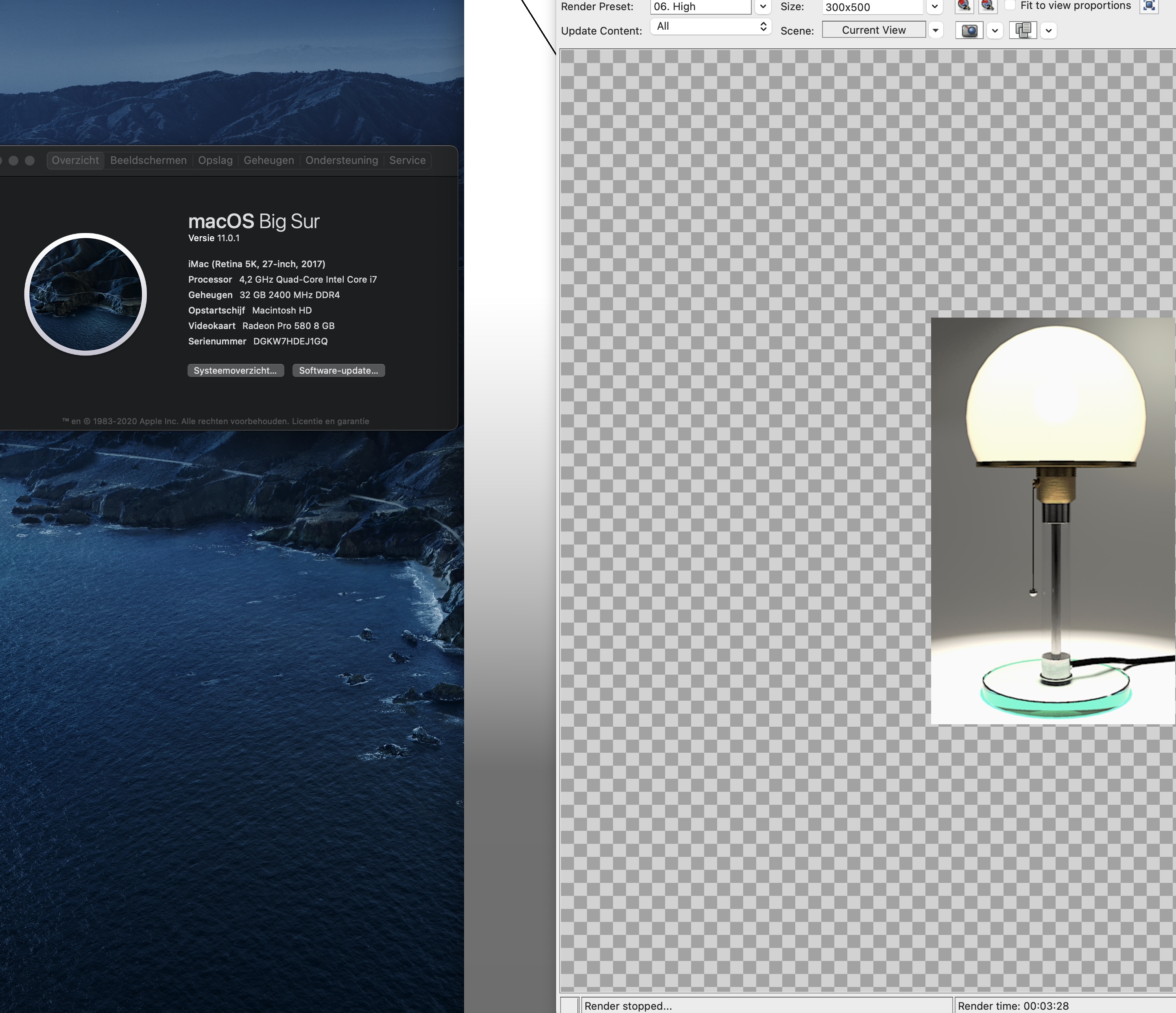Select the Geheugen tab in About This Mac

click(x=268, y=160)
